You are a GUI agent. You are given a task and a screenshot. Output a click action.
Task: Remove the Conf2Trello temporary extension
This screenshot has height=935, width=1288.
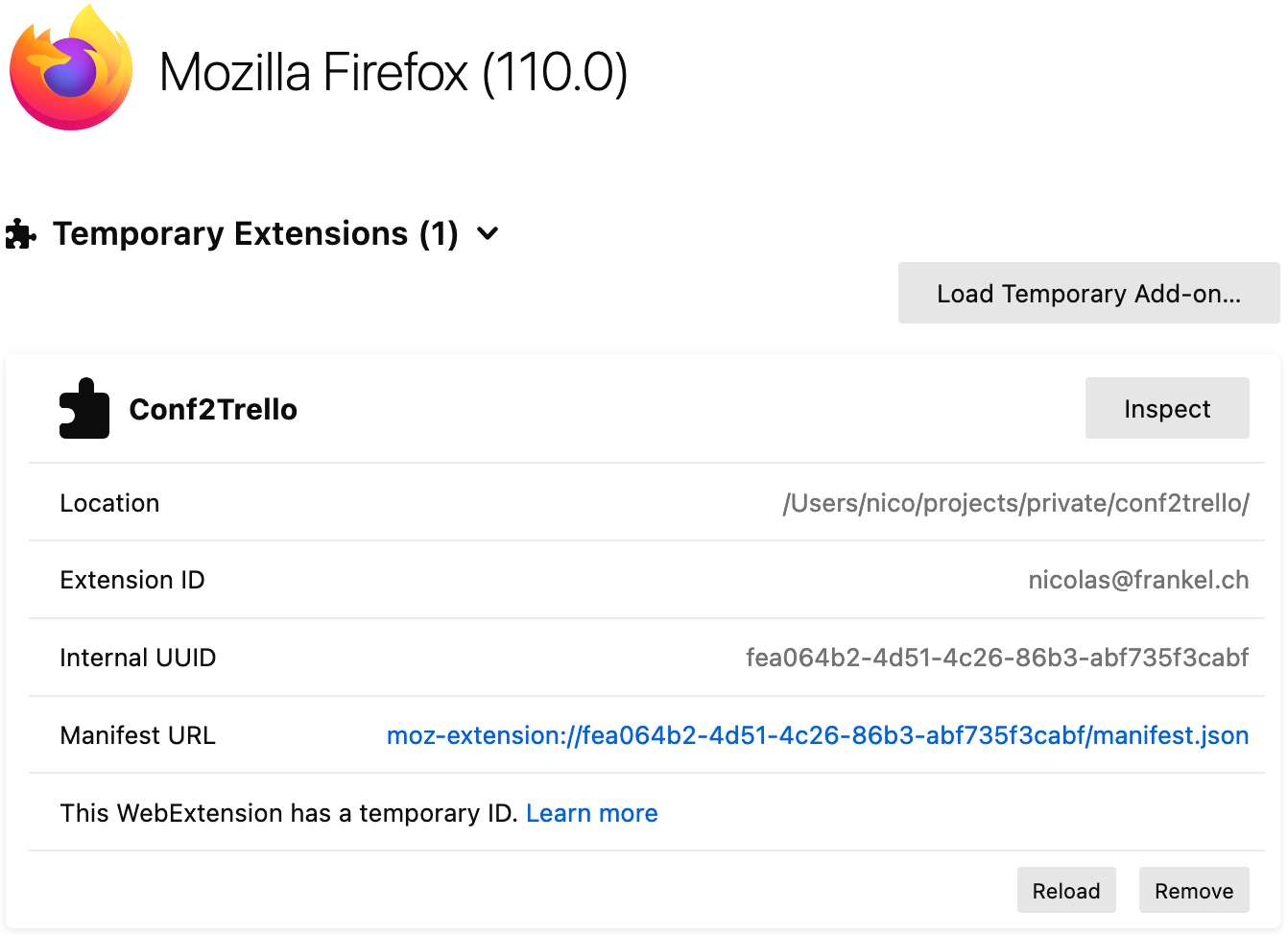1193,891
